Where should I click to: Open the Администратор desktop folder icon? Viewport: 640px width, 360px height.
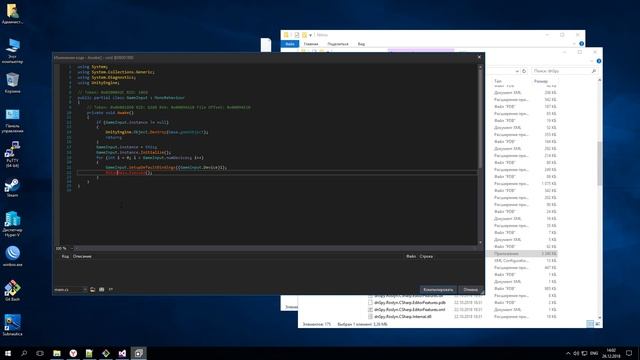click(12, 13)
